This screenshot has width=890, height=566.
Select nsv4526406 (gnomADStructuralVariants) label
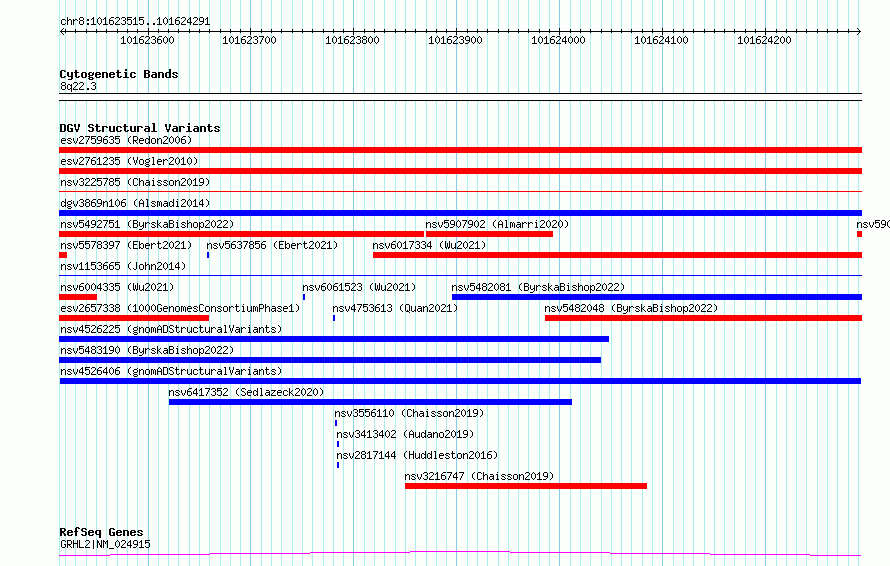coord(171,371)
